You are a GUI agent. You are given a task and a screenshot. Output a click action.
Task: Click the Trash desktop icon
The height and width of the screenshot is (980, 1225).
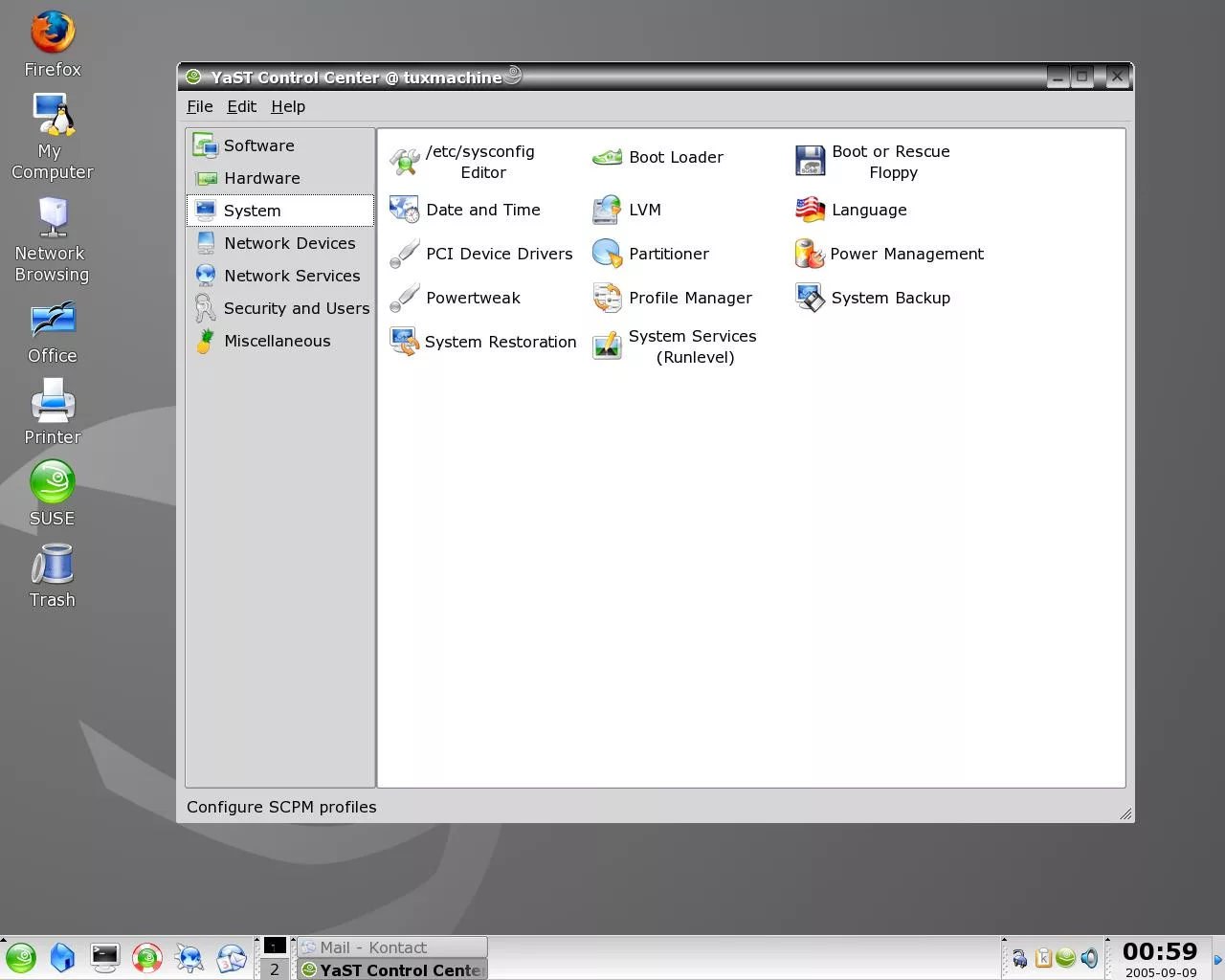click(53, 575)
